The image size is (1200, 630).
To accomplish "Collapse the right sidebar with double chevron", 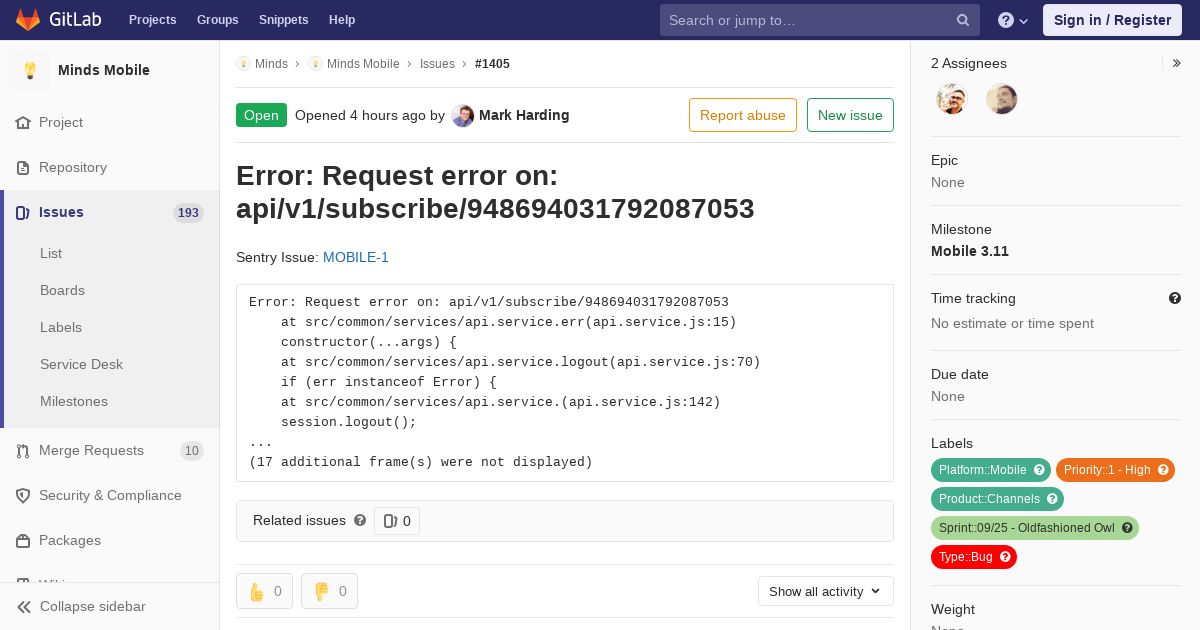I will [x=1177, y=63].
